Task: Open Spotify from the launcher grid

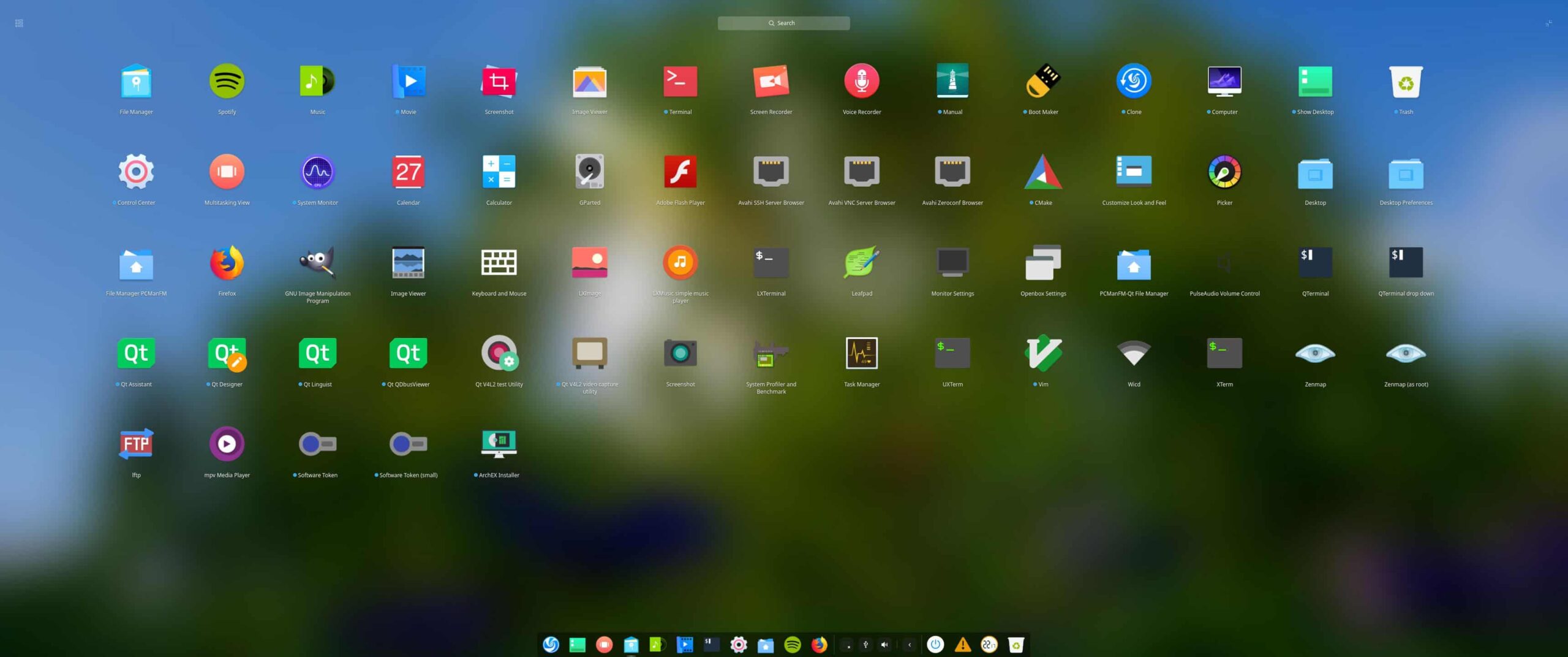Action: 227,82
